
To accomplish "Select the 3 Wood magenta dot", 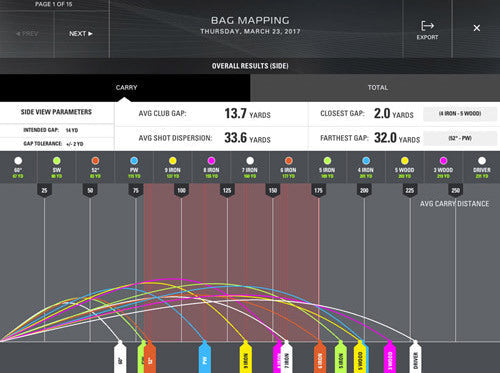I will (443, 161).
